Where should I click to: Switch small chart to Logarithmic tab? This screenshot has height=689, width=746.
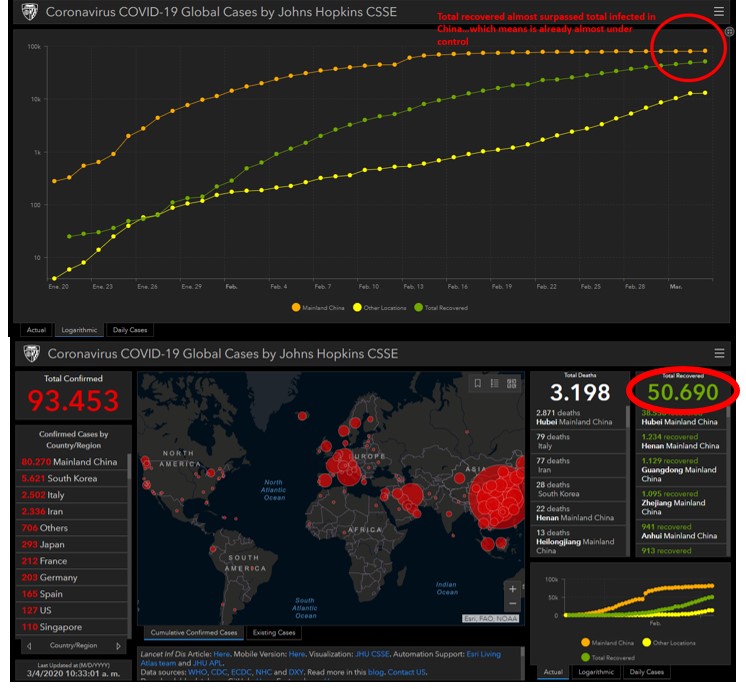(x=596, y=672)
